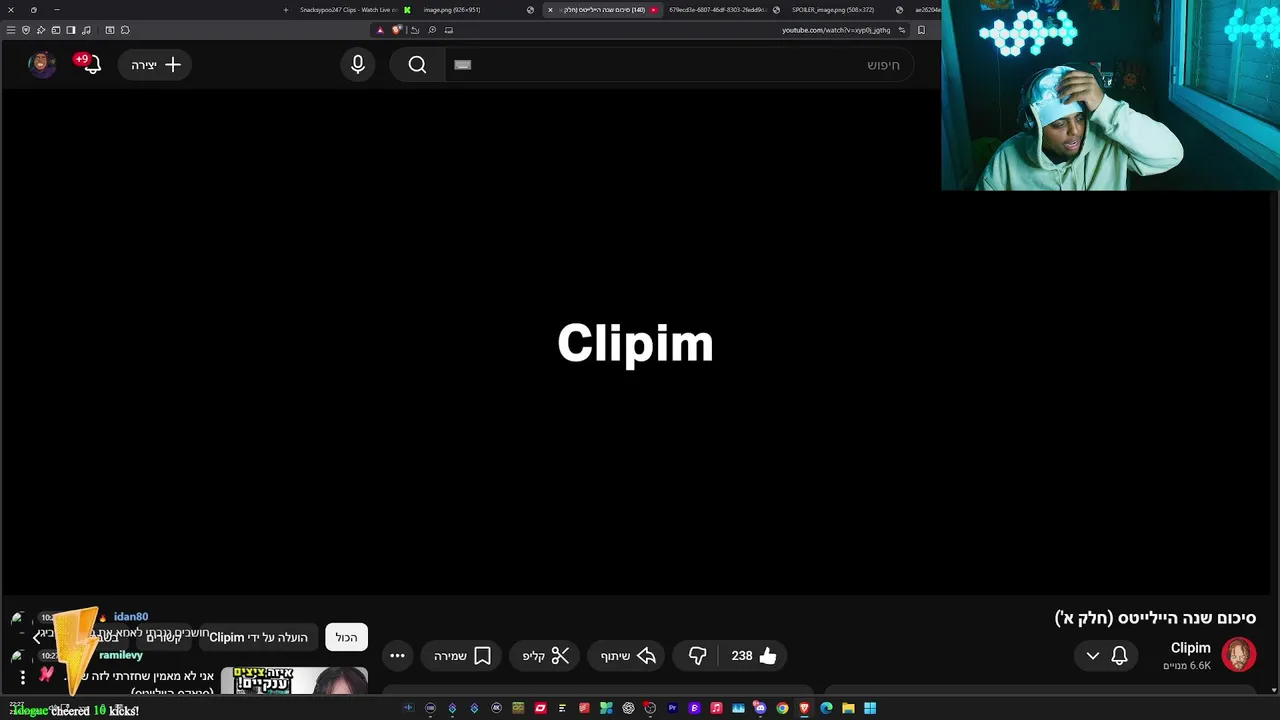
Task: Close the active YouTube tab
Action: click(x=550, y=10)
